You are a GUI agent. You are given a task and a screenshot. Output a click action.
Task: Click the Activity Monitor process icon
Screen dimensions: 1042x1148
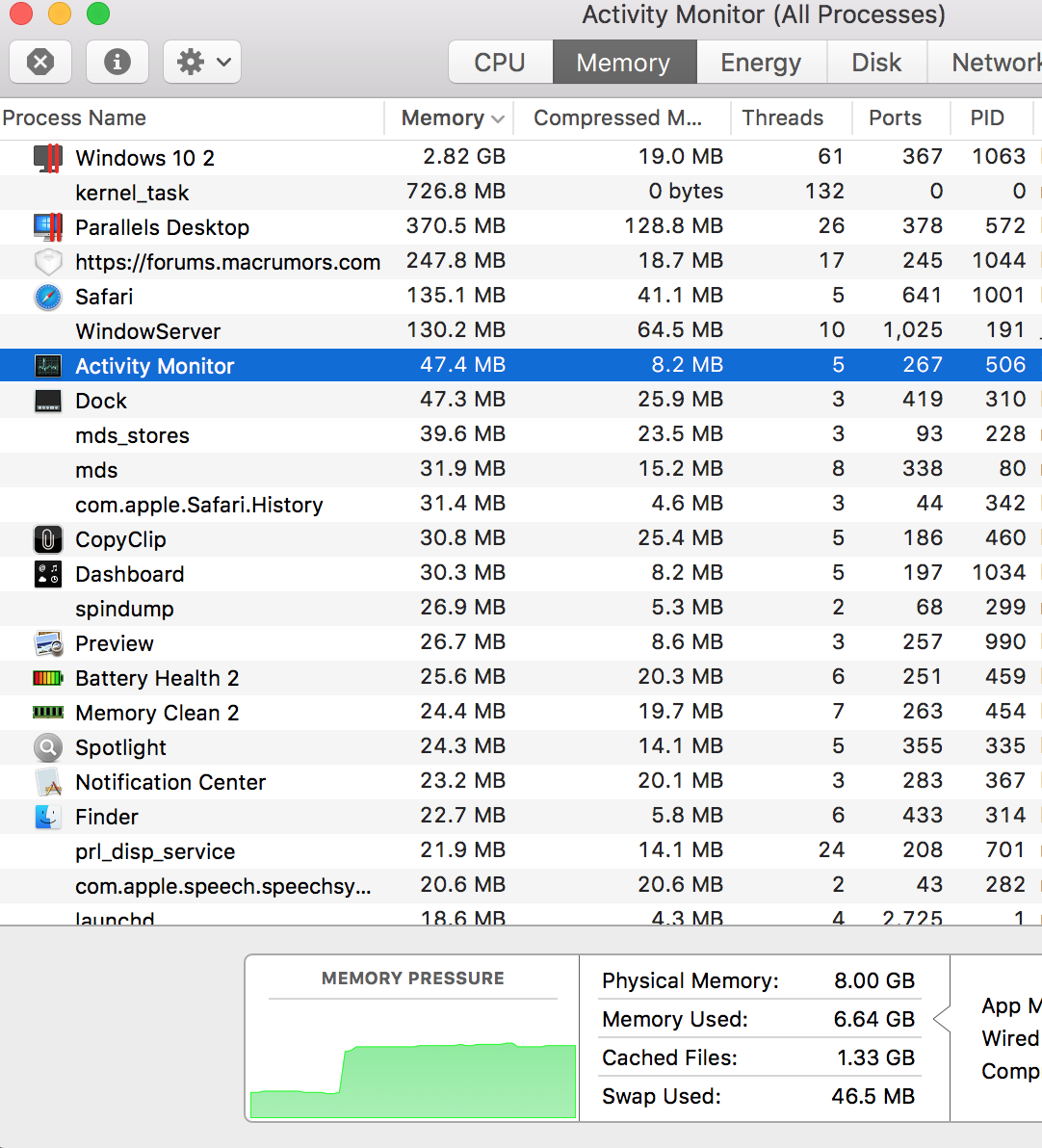point(47,366)
